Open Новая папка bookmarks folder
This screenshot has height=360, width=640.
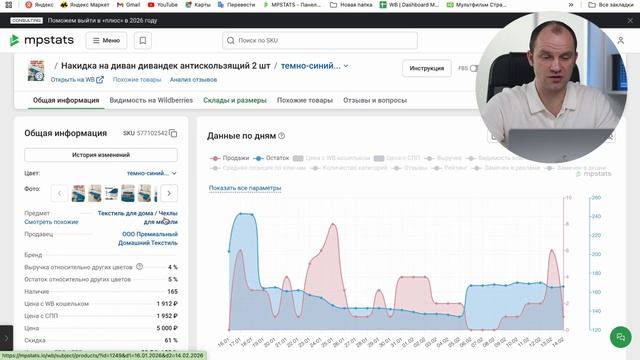click(x=351, y=5)
